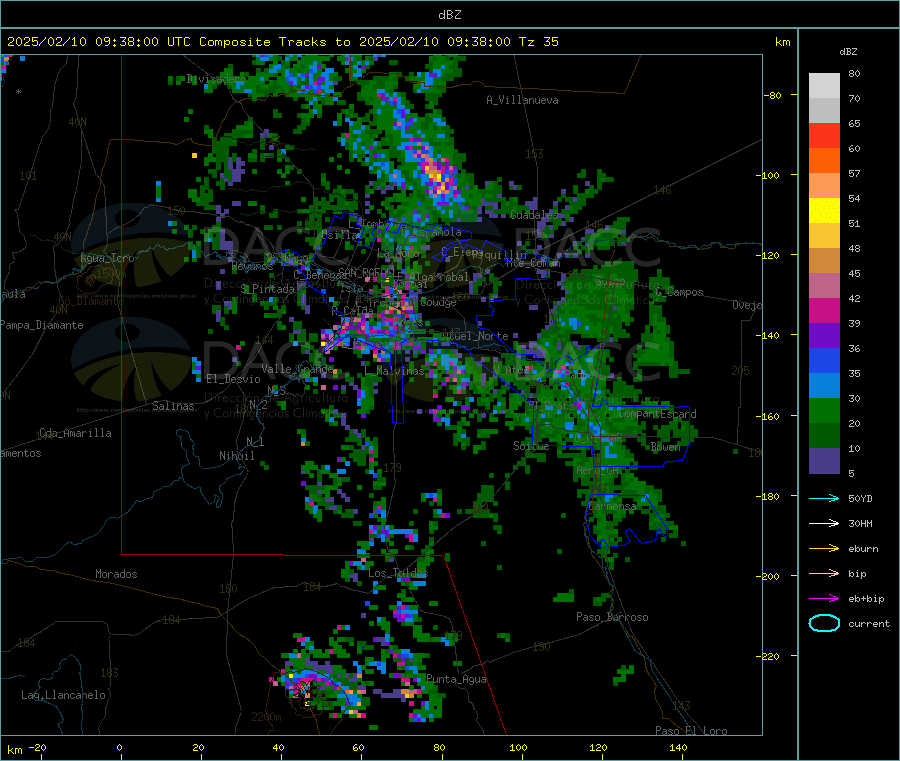Click the 'dBZ' label above color scale
Screen dimensions: 900x761
click(848, 52)
